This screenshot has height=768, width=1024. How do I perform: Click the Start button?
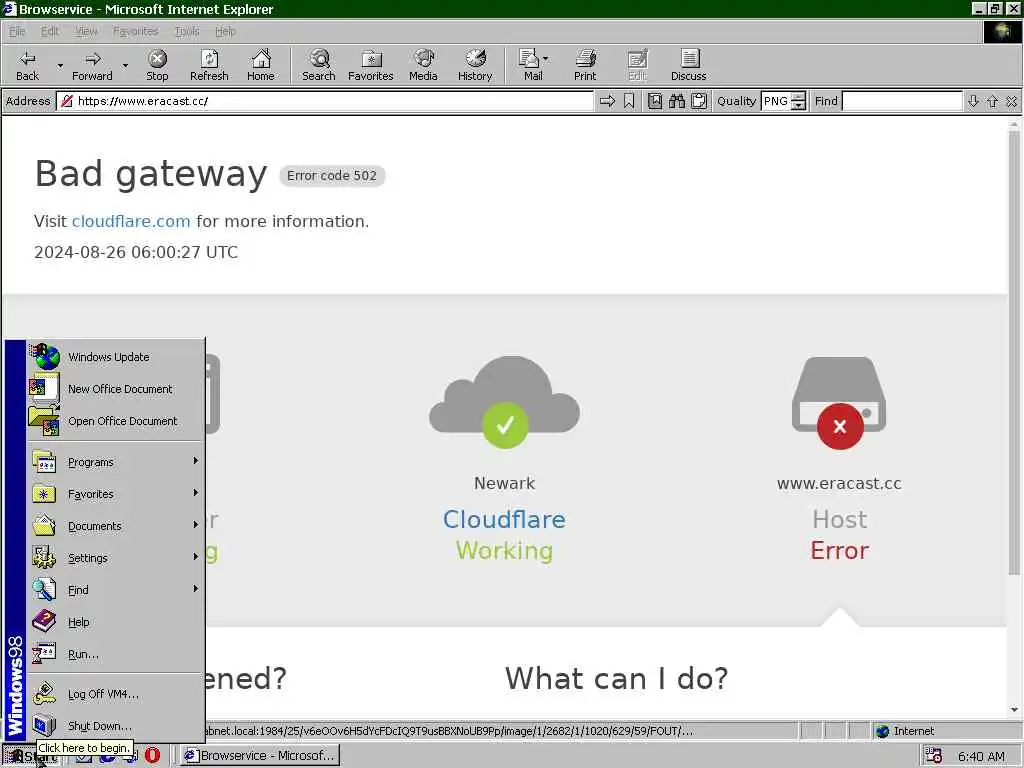coord(31,756)
